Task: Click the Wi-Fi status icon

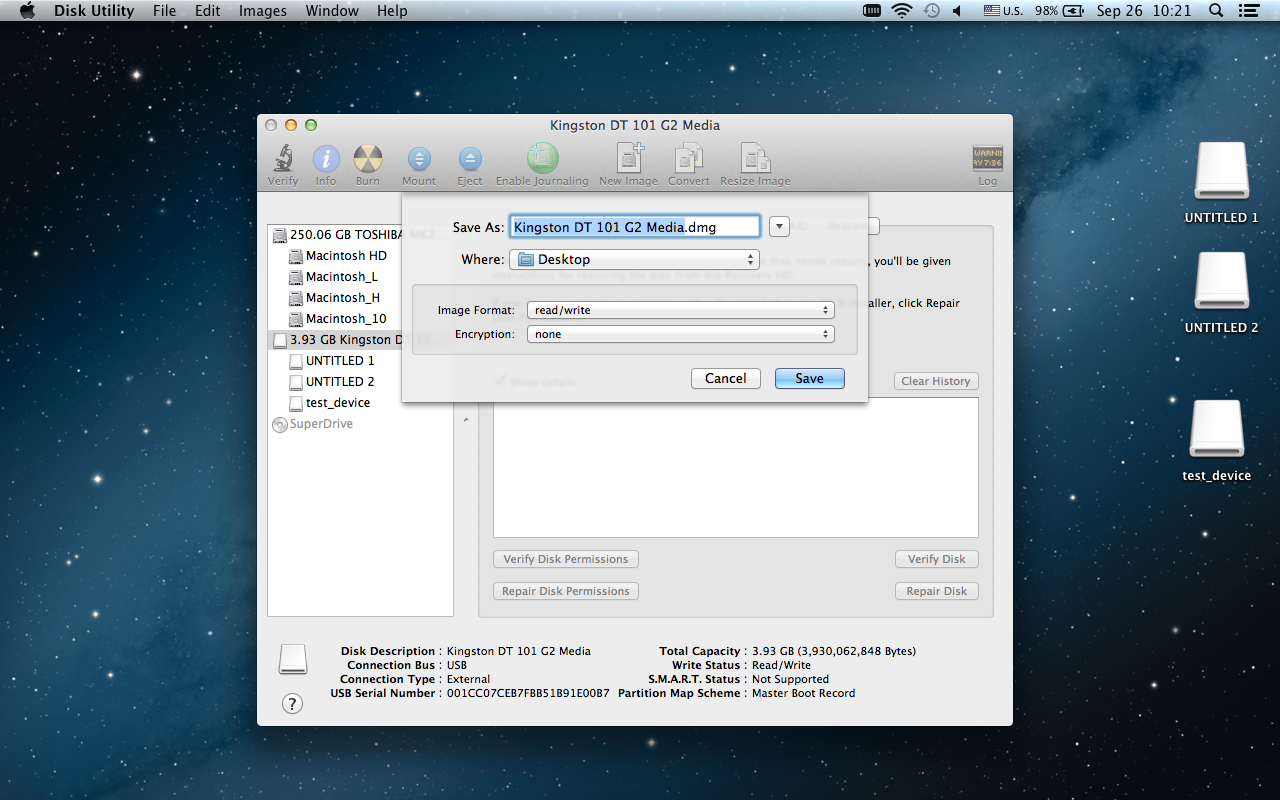Action: click(902, 11)
